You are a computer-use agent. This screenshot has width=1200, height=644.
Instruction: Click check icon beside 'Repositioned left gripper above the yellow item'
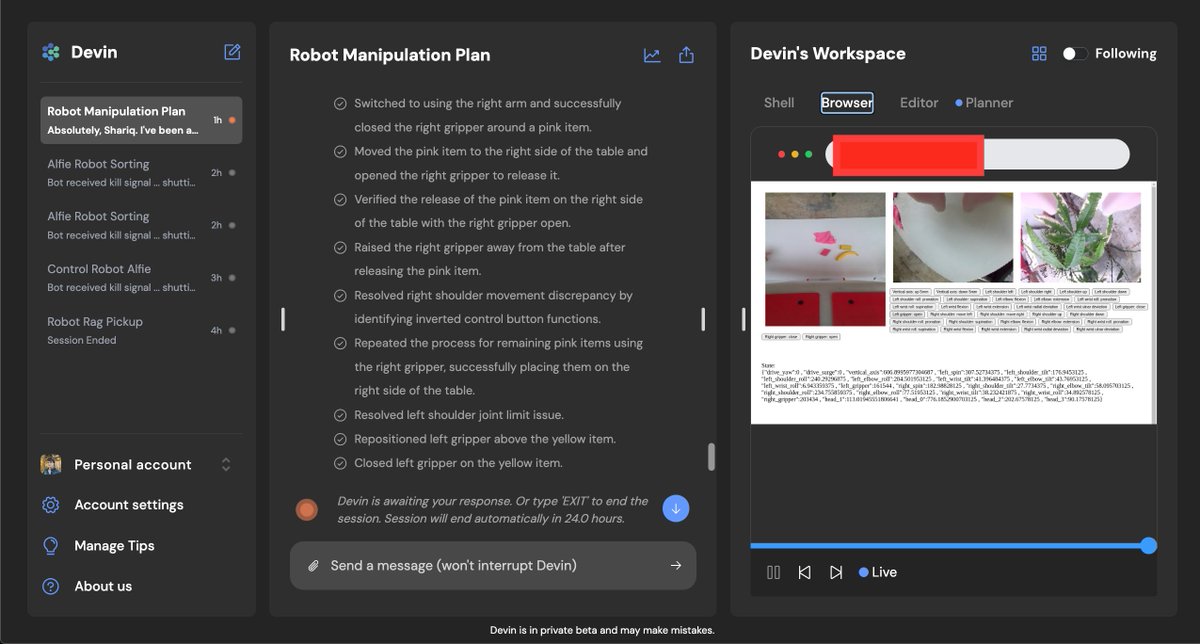[x=341, y=439]
